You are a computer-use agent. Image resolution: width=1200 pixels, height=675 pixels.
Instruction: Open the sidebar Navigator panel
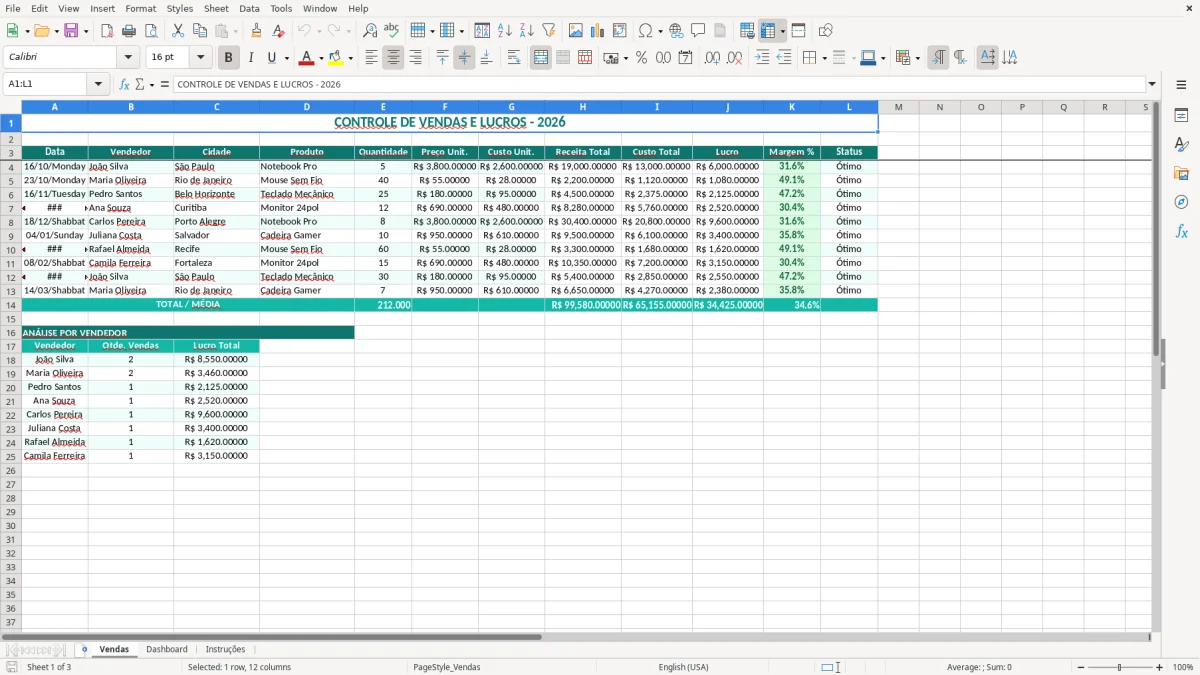click(x=1181, y=202)
